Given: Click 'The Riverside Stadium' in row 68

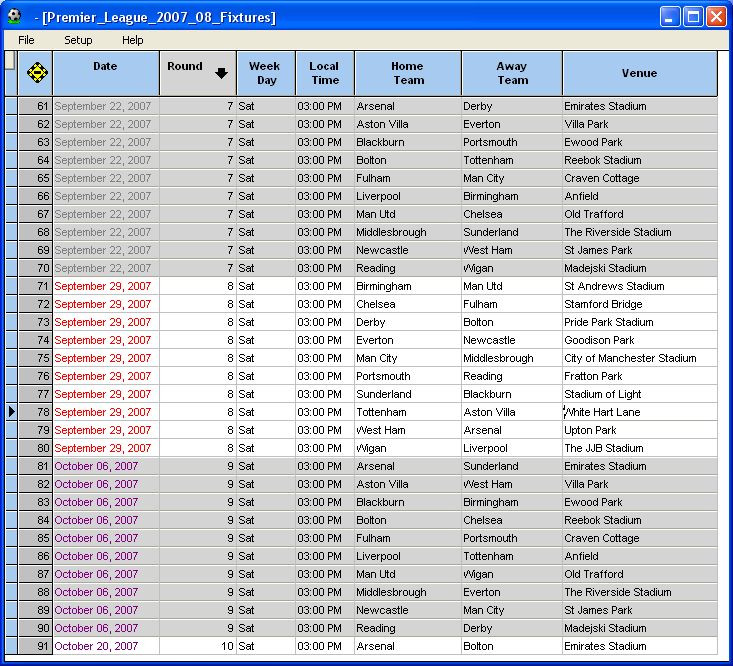Looking at the screenshot, I should (x=640, y=232).
